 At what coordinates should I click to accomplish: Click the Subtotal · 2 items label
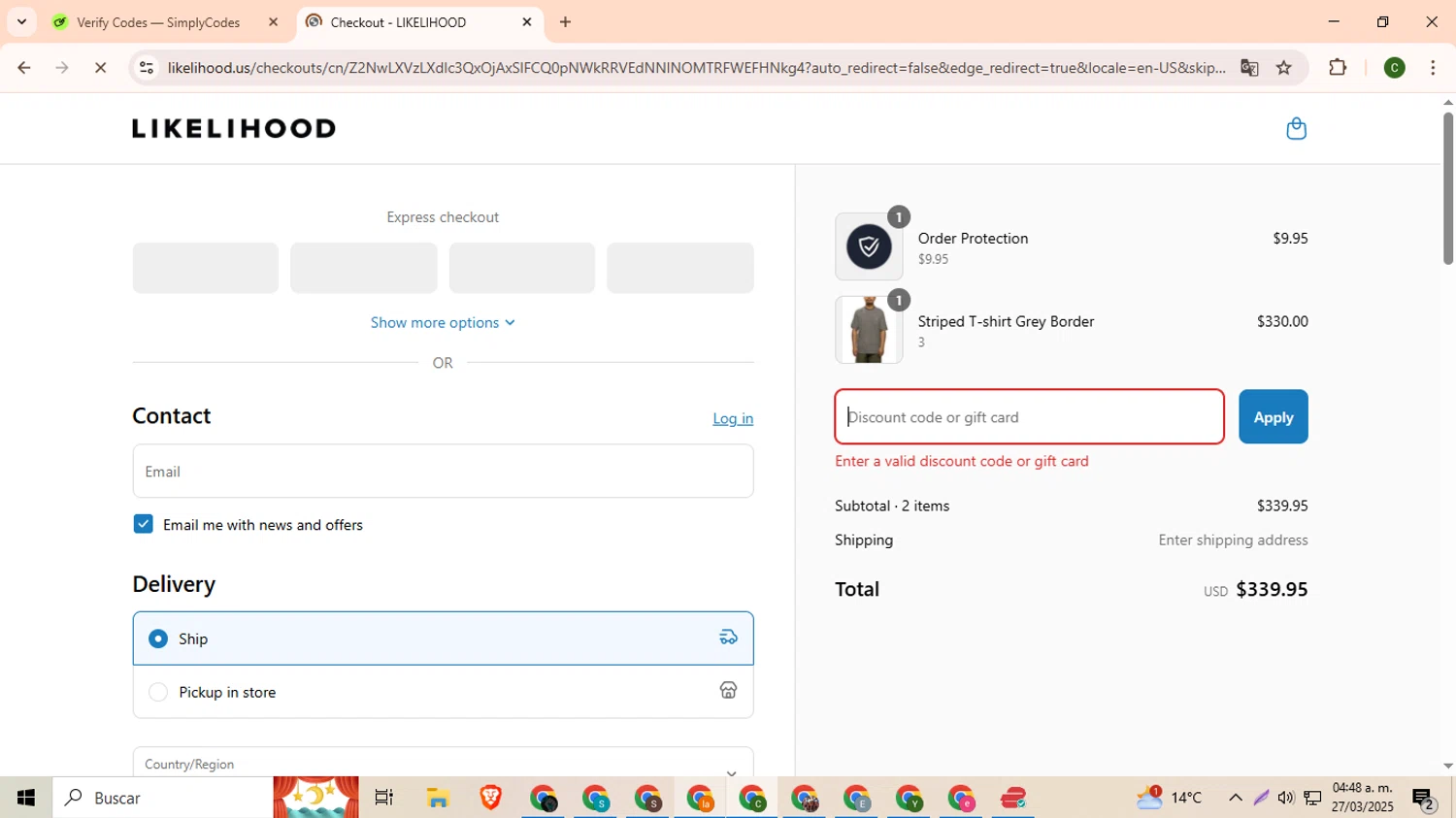pos(892,506)
